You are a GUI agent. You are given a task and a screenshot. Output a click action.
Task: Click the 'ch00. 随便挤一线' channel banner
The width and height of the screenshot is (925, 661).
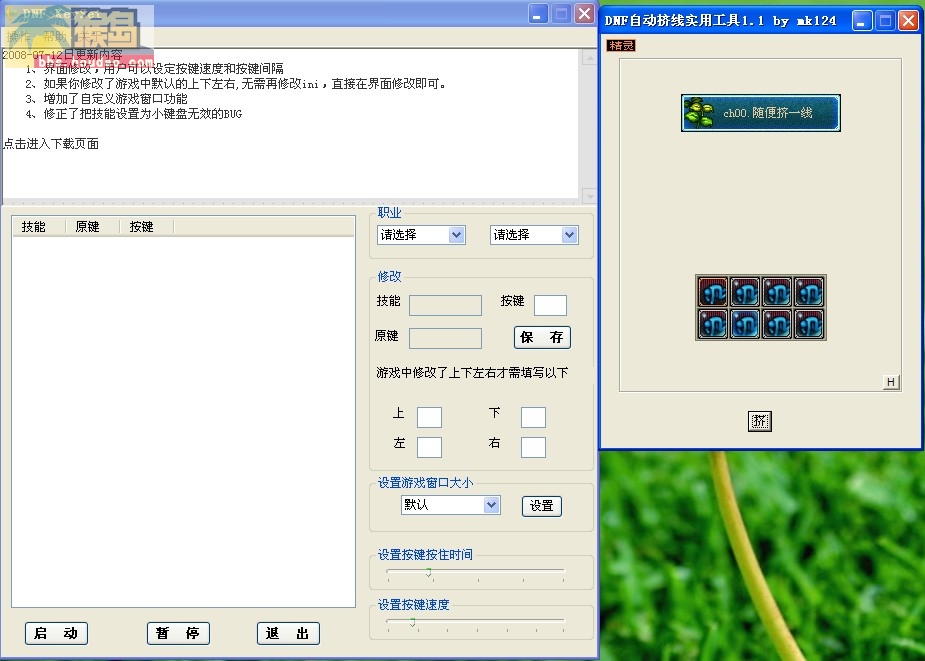(761, 113)
